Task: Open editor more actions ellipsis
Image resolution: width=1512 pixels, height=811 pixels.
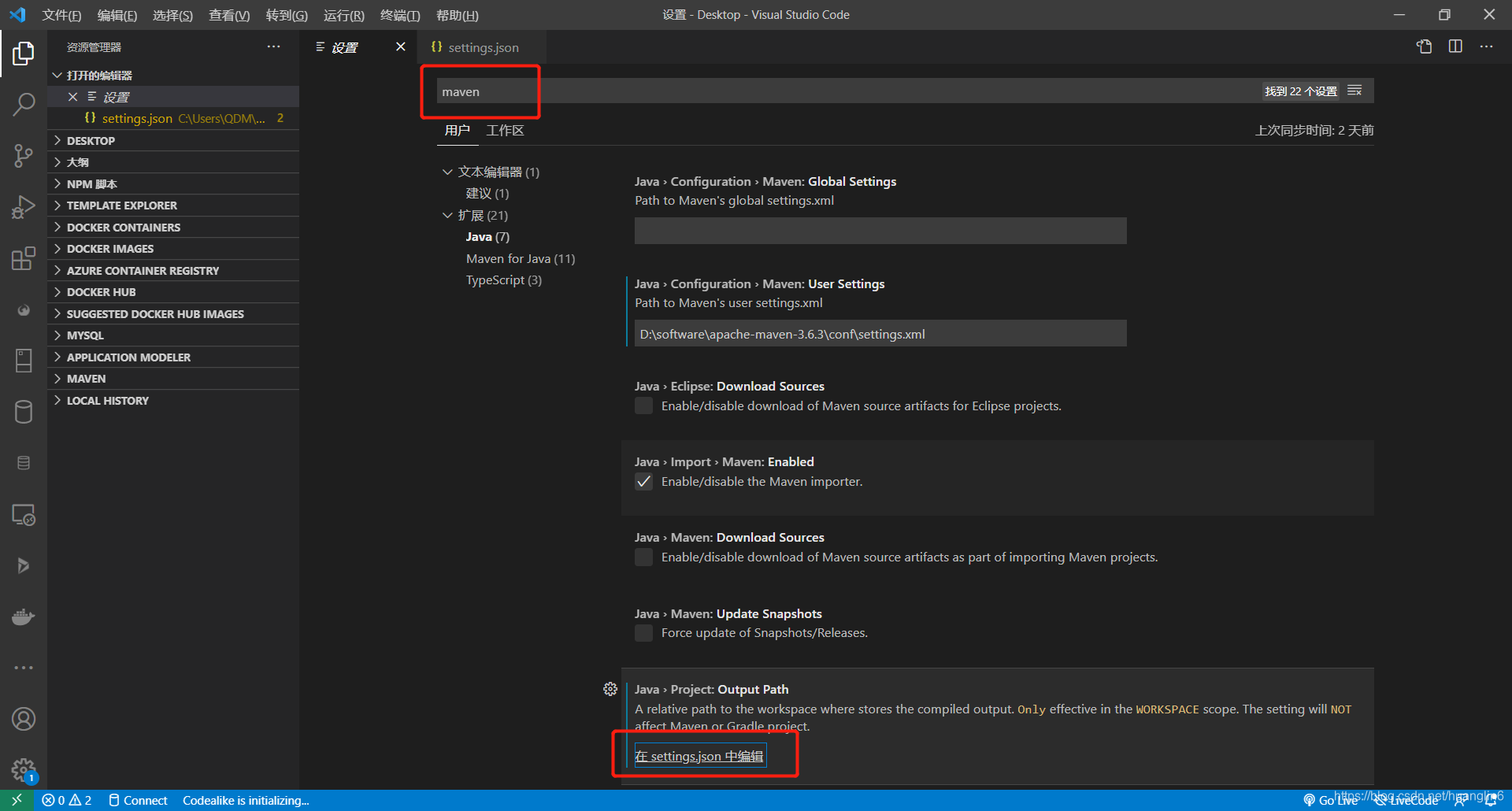Action: pyautogui.click(x=1486, y=47)
